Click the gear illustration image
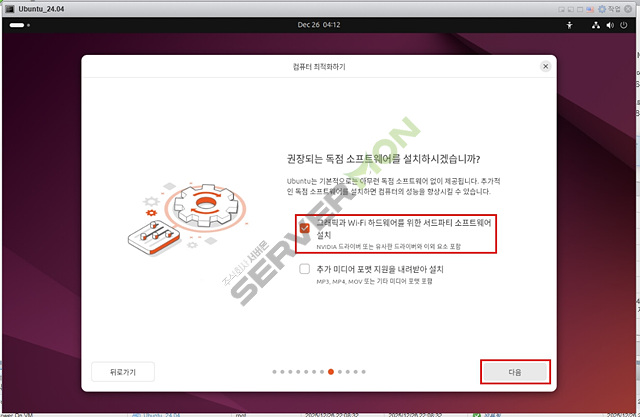This screenshot has height=417, width=640. (x=188, y=219)
